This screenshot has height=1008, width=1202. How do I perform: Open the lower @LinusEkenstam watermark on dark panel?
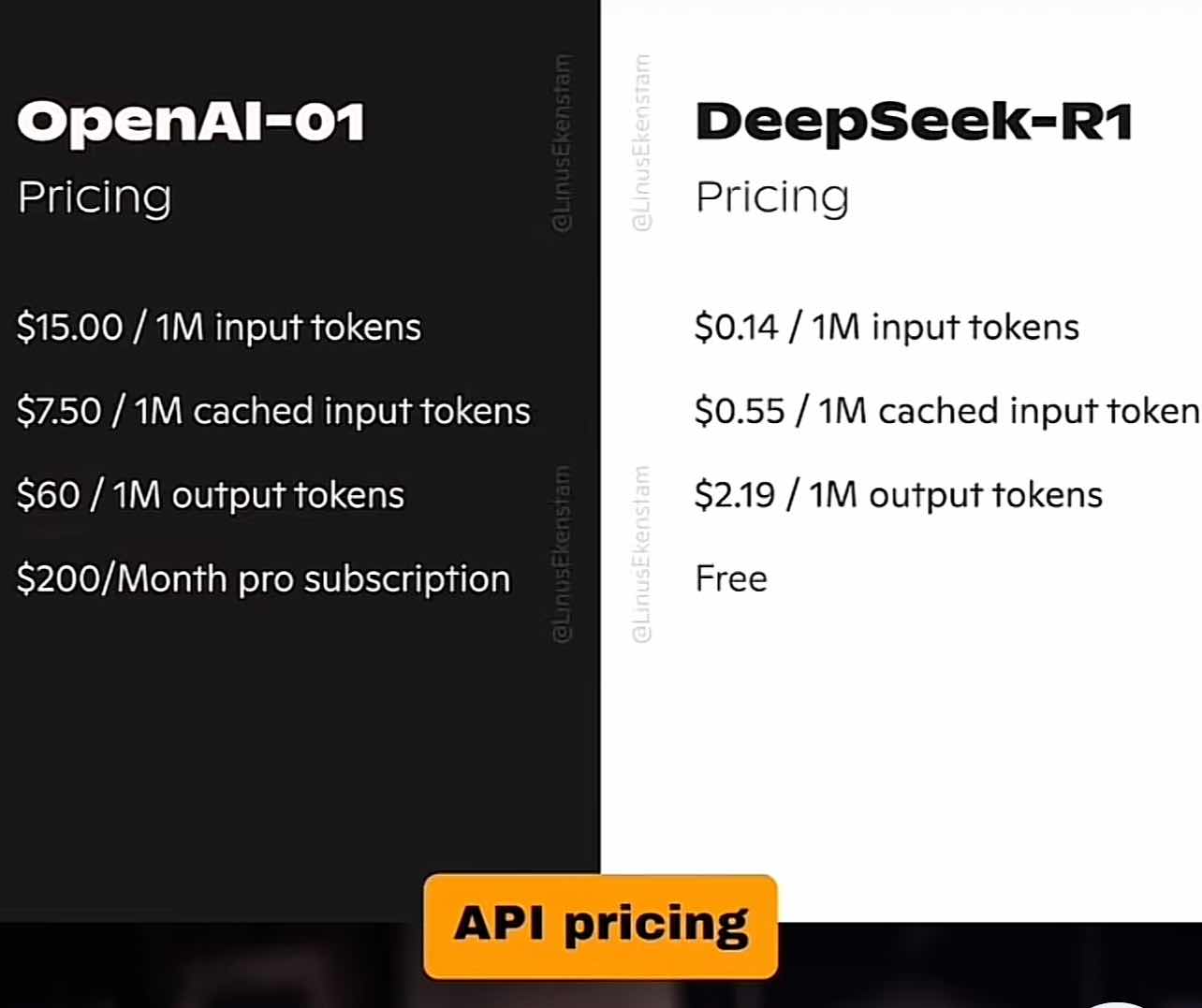click(562, 554)
